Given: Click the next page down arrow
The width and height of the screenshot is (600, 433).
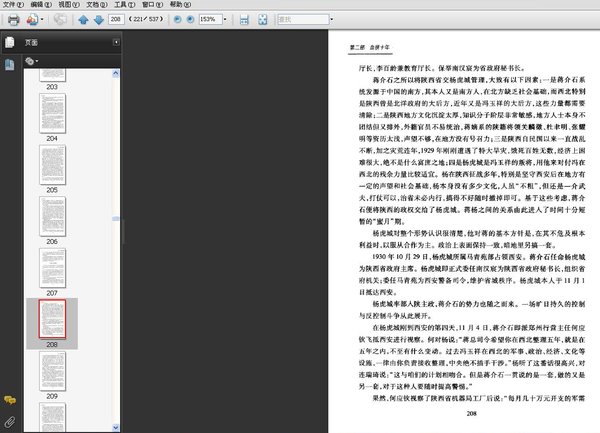Looking at the screenshot, I should 98,20.
